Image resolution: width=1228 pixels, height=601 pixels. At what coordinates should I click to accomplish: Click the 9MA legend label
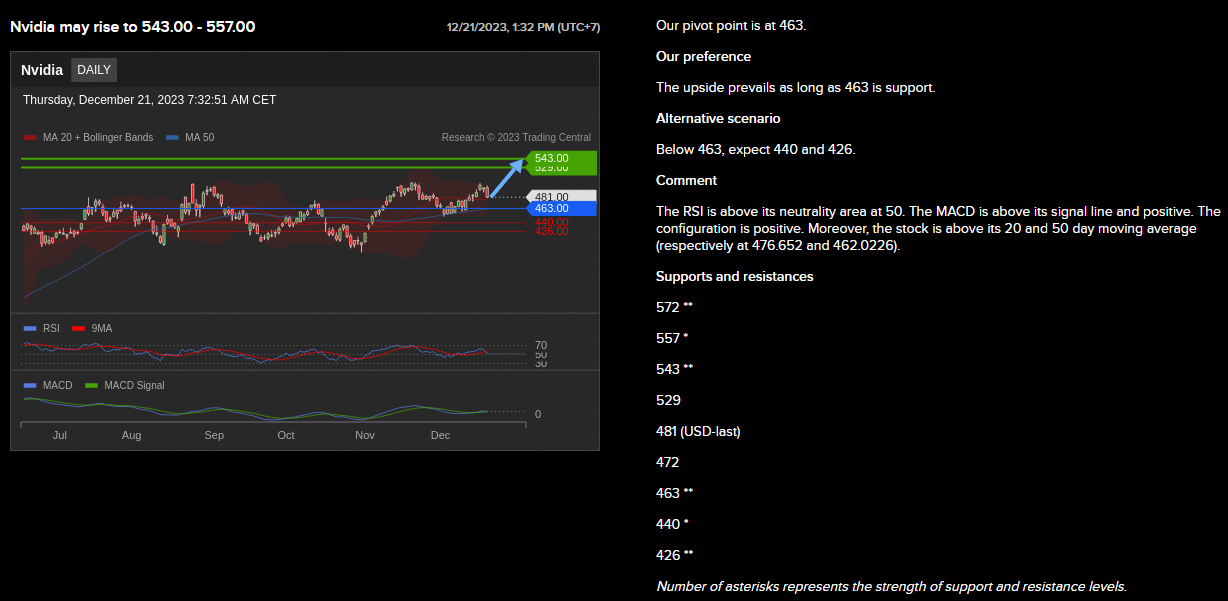coord(102,328)
